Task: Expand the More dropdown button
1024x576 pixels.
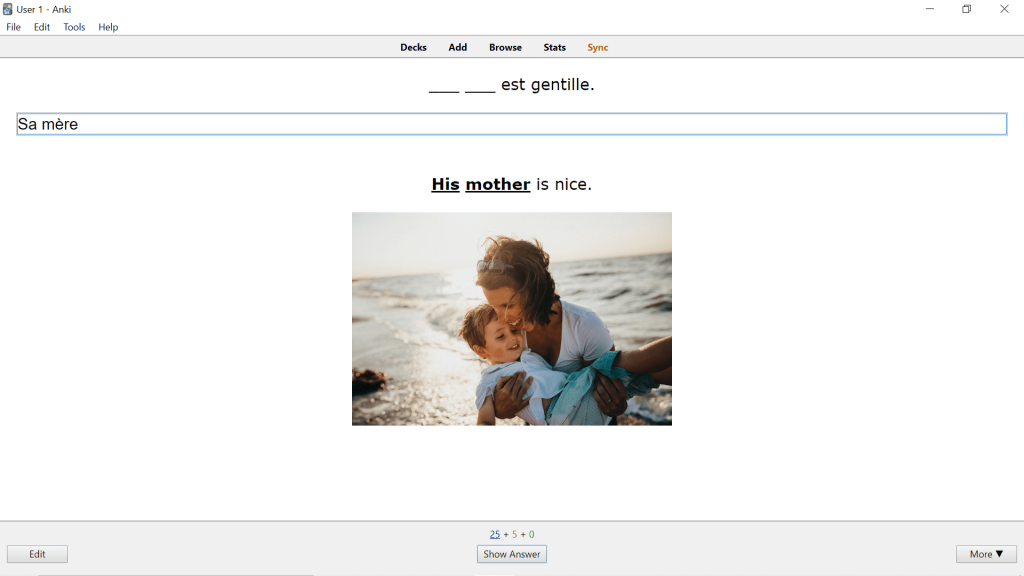Action: click(986, 554)
